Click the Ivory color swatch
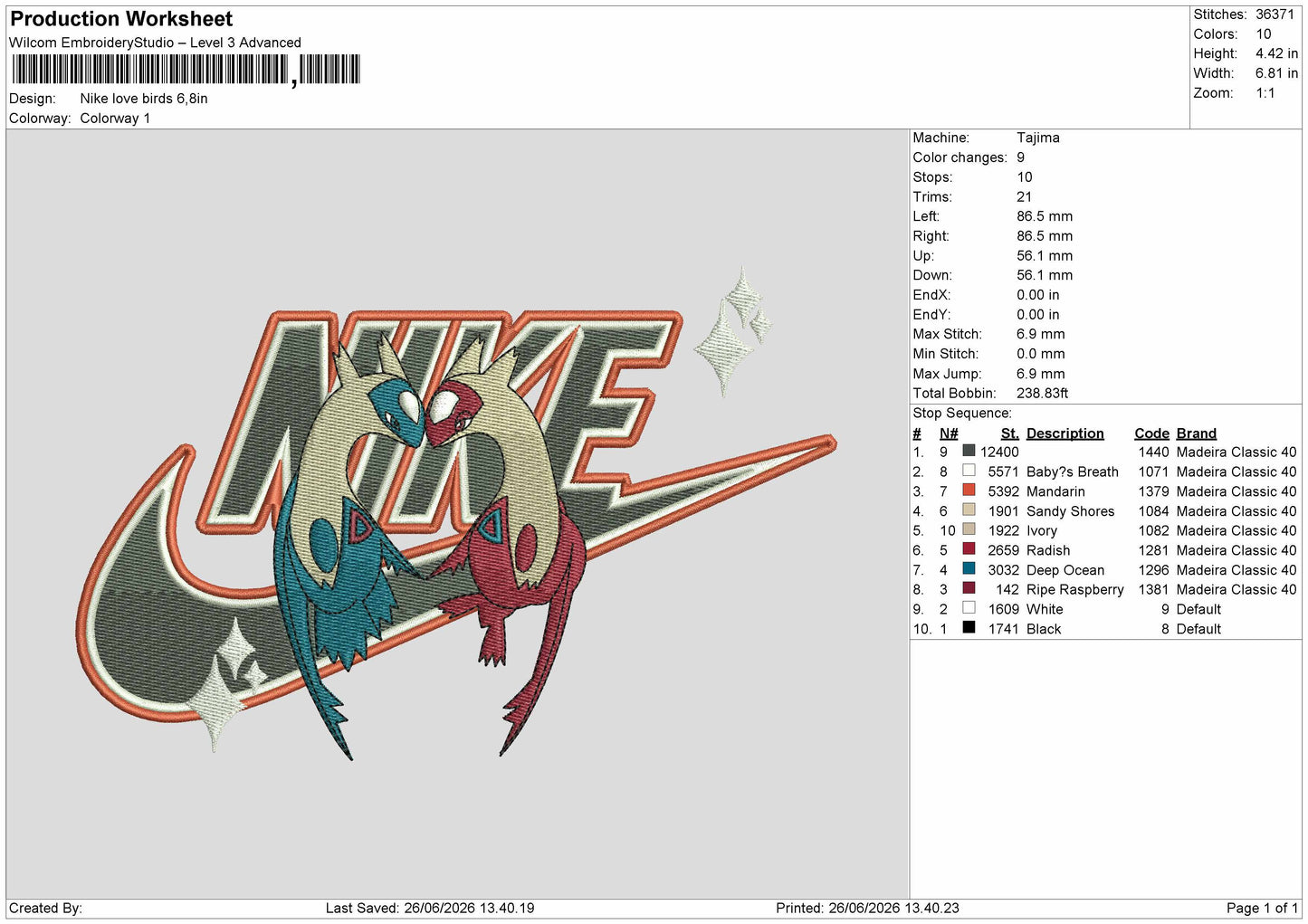The image size is (1308, 924). pyautogui.click(x=969, y=529)
